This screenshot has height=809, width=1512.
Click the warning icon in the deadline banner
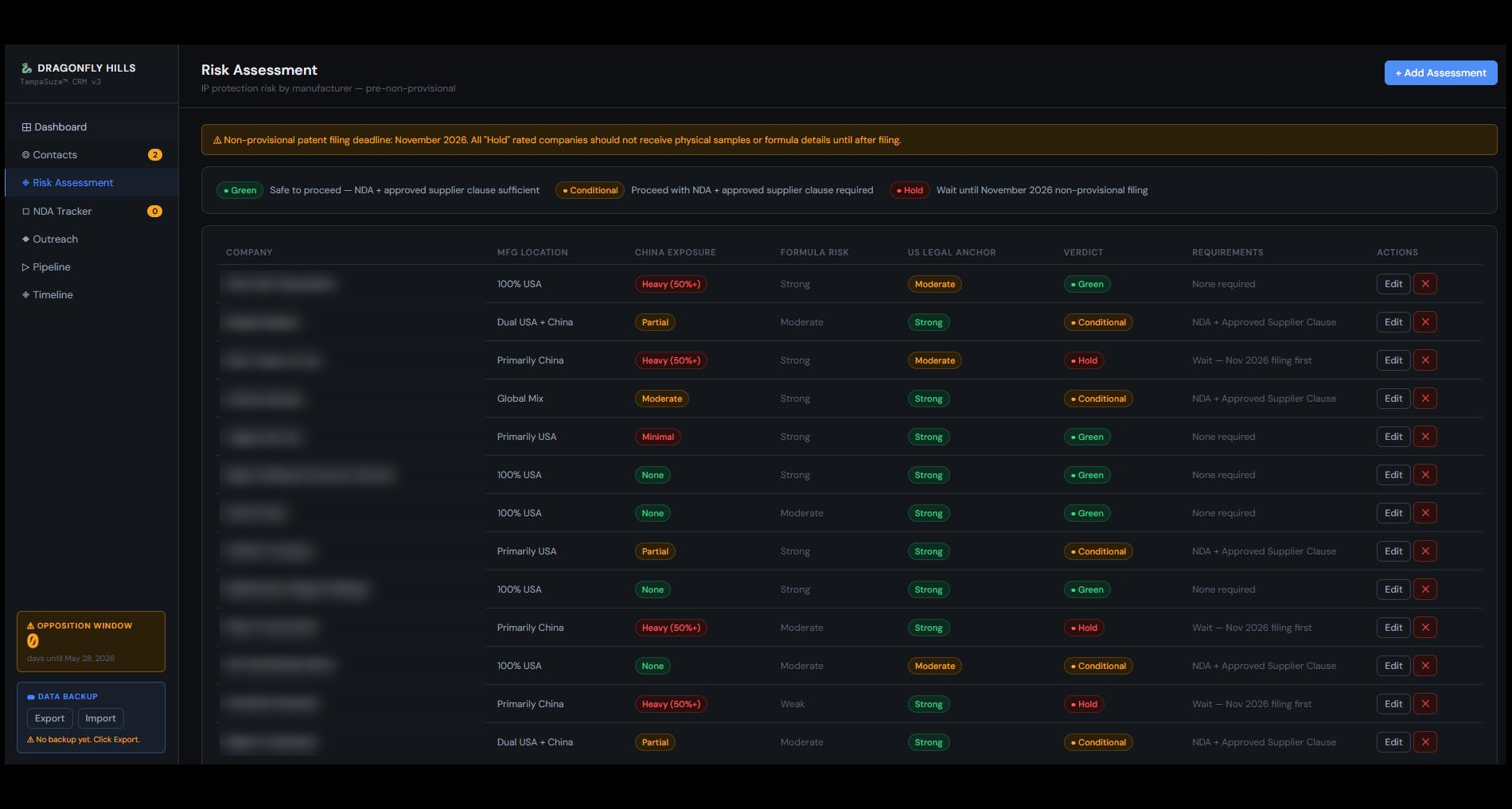pyautogui.click(x=217, y=140)
